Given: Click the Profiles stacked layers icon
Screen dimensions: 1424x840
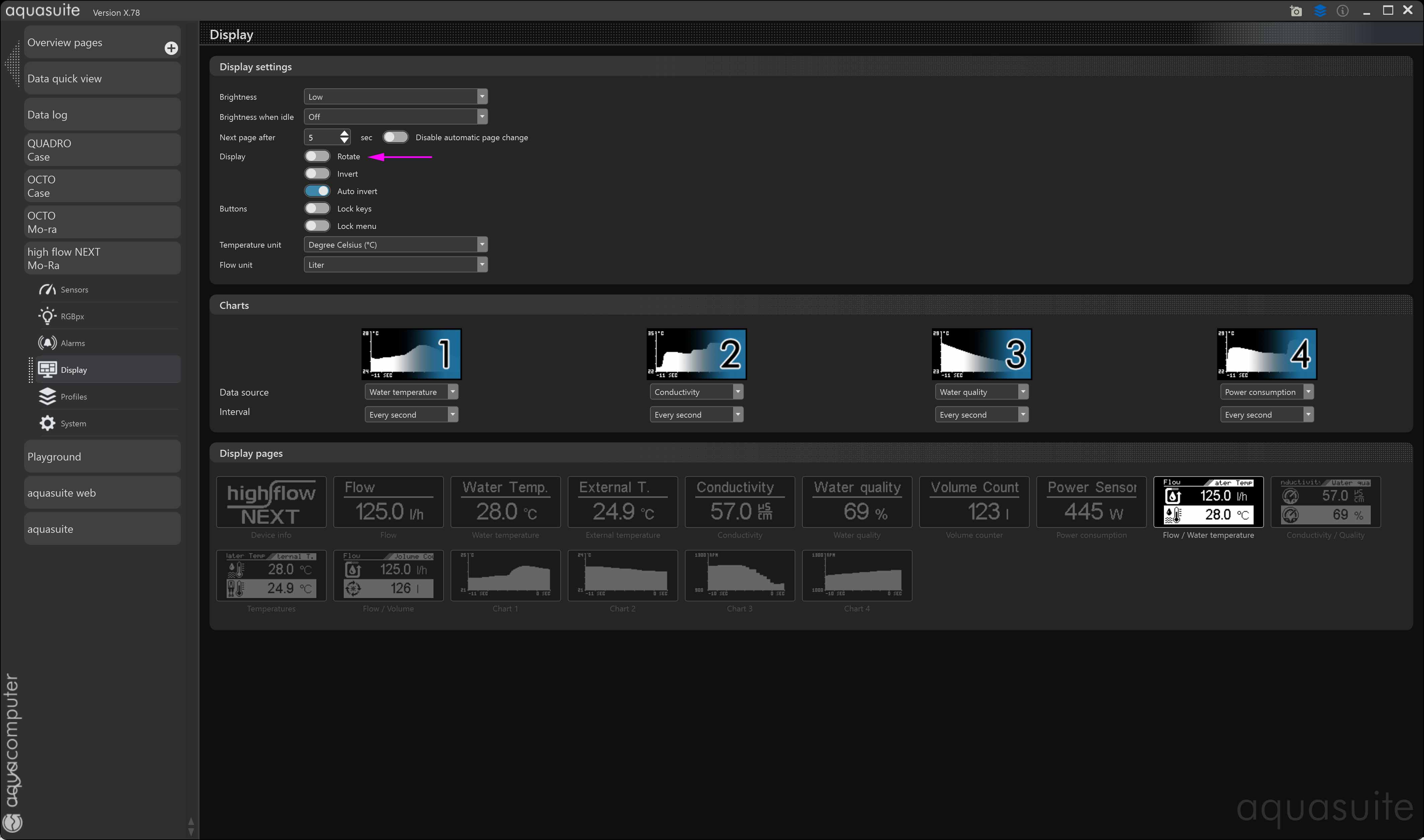Looking at the screenshot, I should coord(47,396).
